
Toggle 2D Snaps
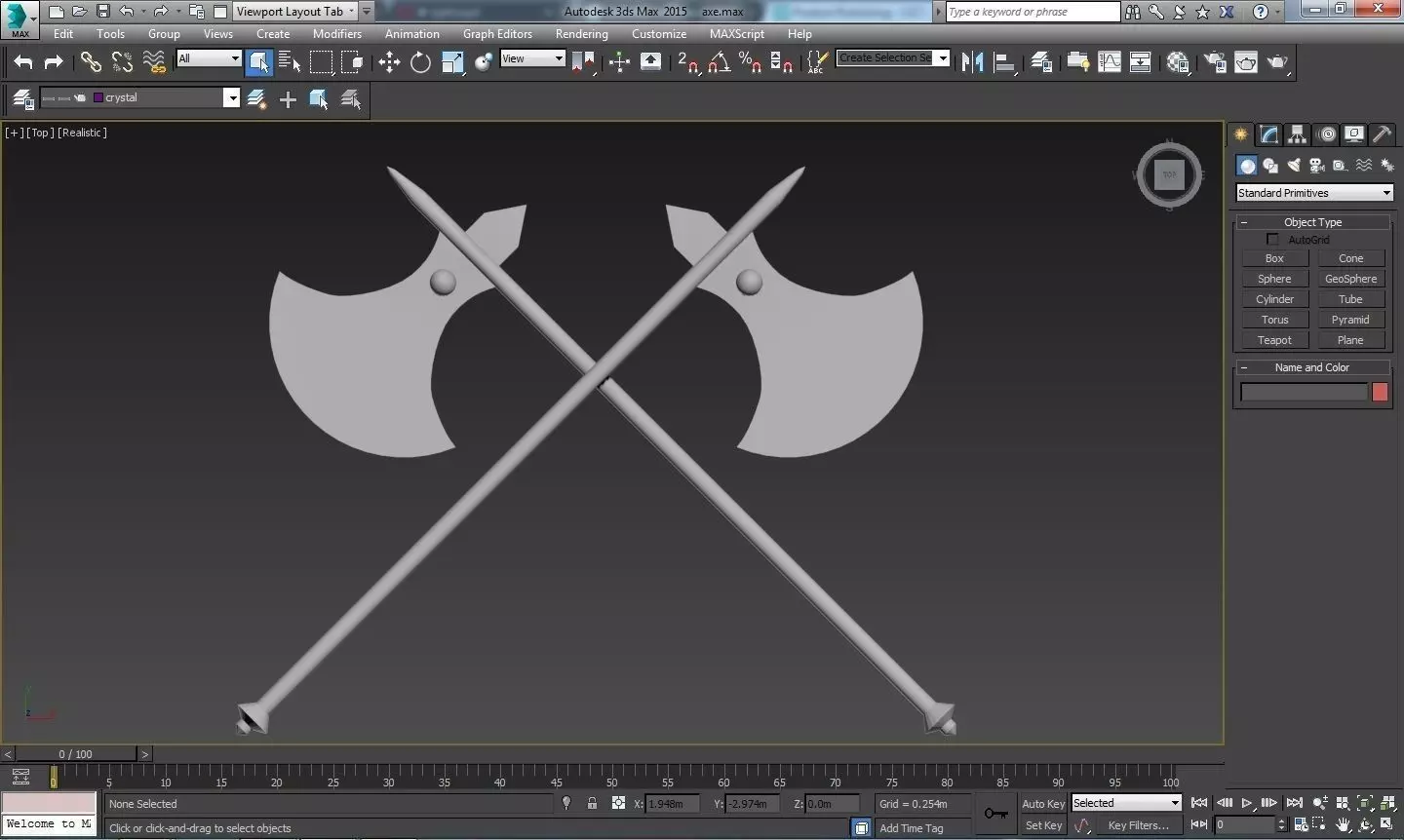click(688, 62)
